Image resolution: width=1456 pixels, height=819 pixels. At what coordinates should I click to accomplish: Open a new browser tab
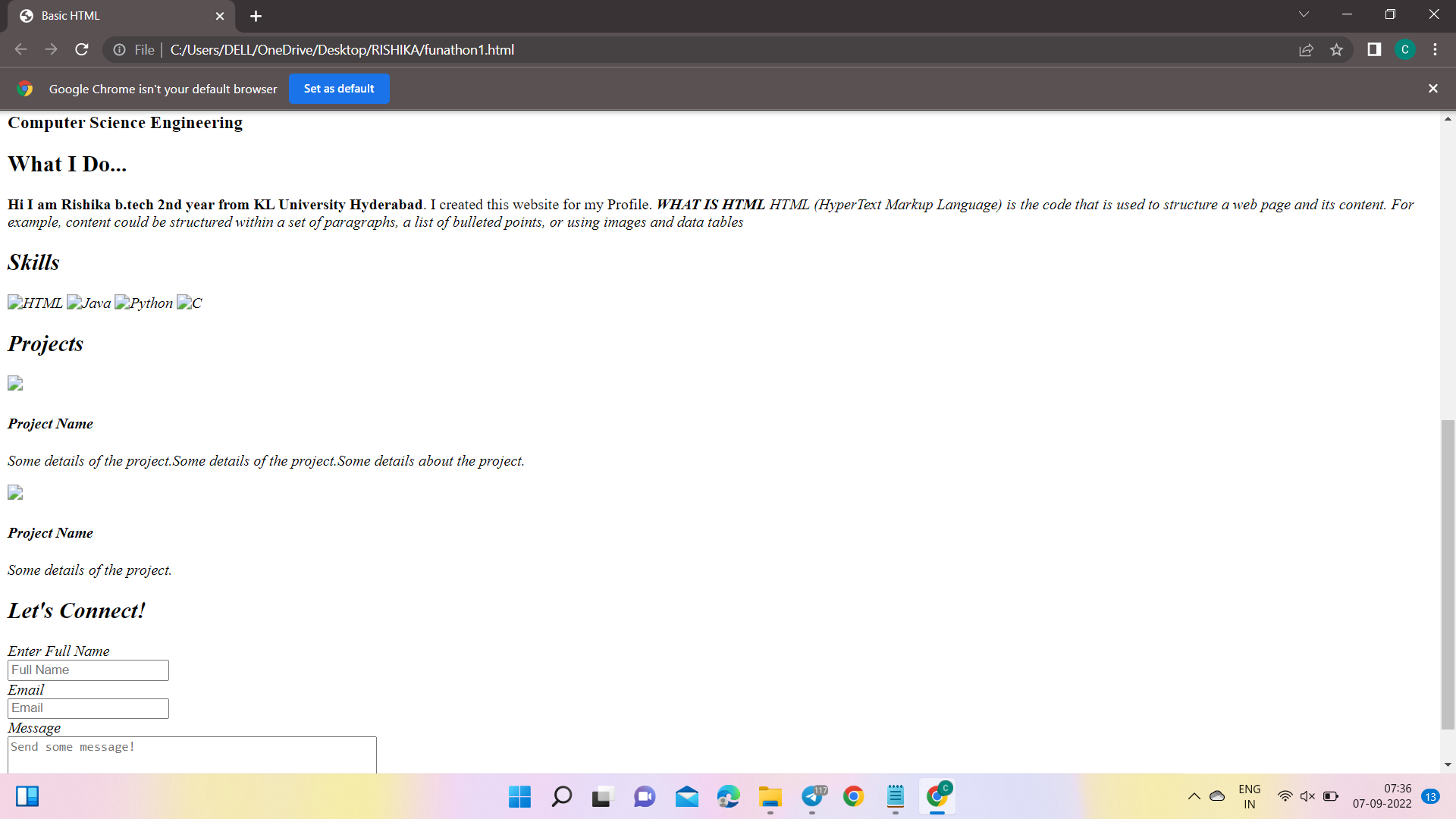[x=256, y=16]
